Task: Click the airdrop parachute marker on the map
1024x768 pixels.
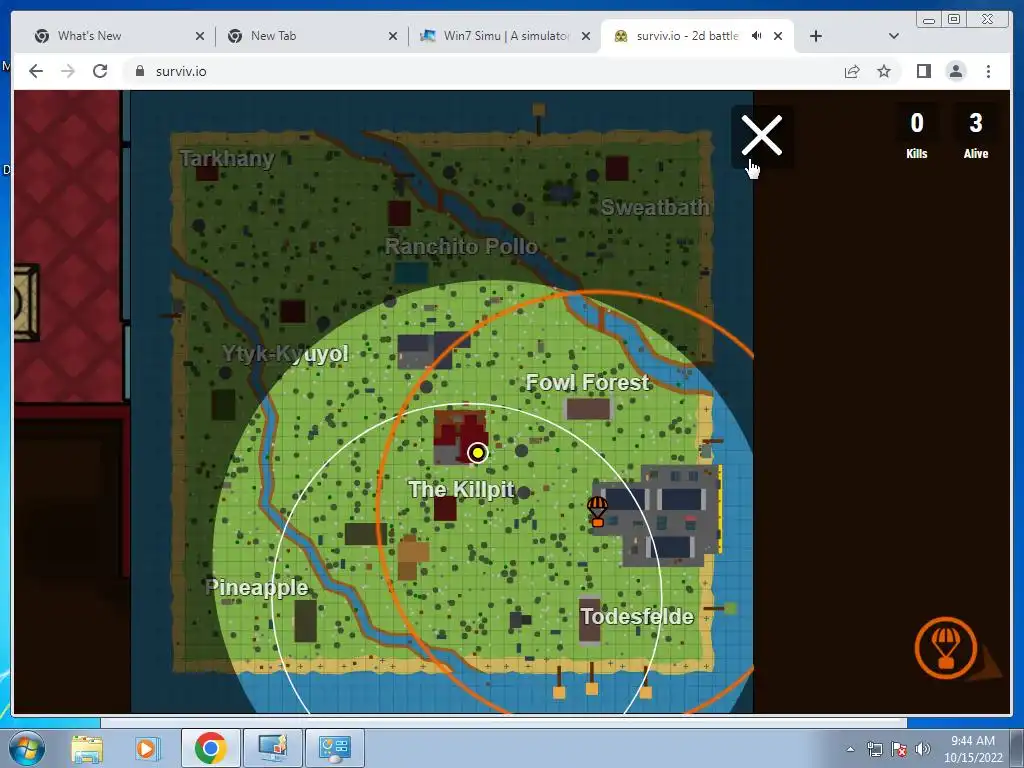Action: (x=597, y=511)
